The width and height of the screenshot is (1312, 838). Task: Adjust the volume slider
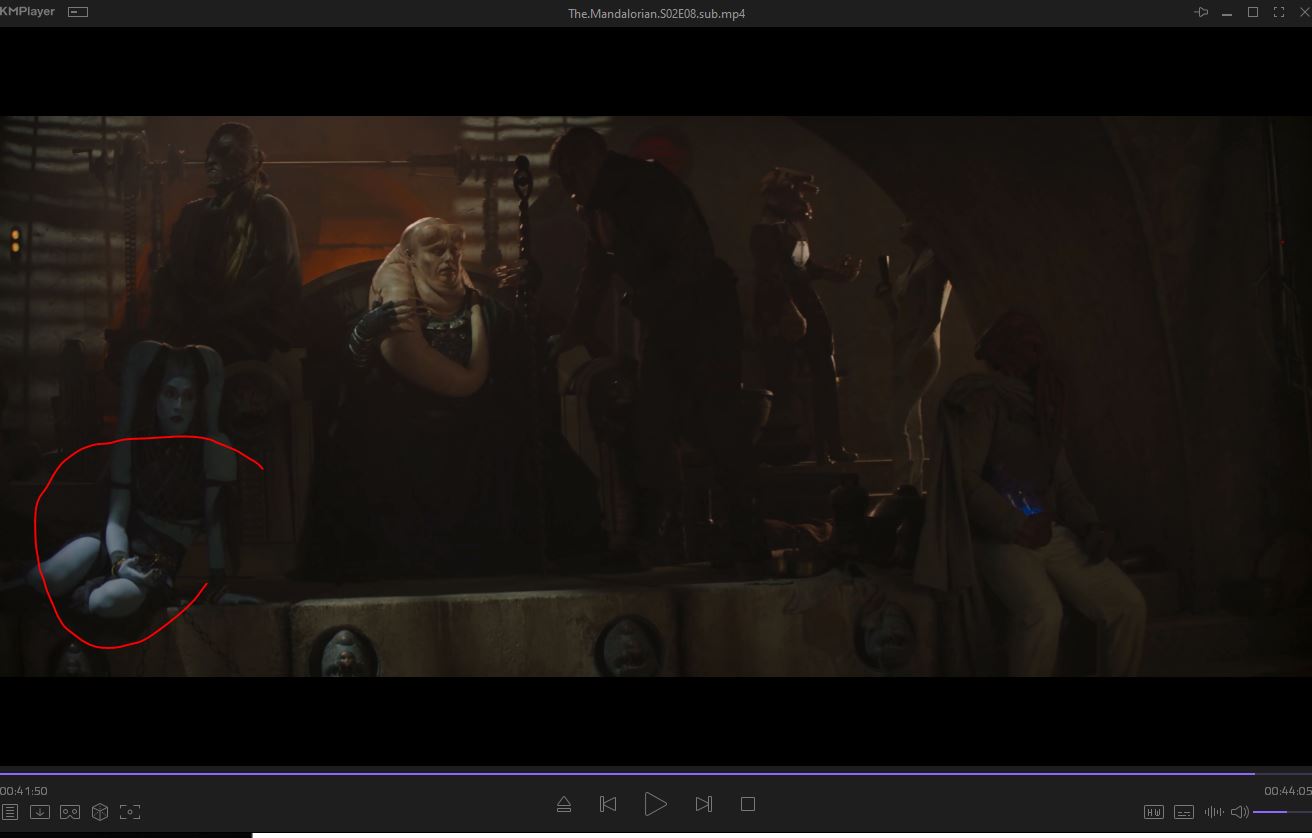coord(1281,812)
